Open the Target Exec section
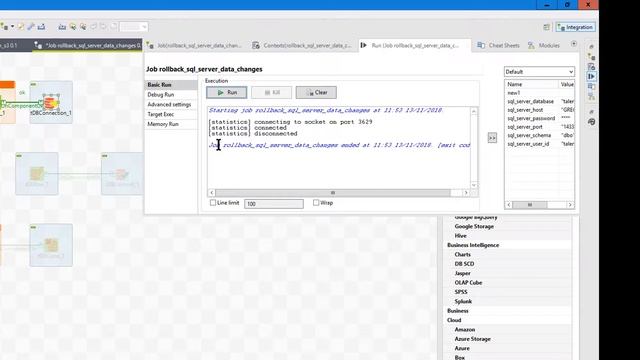This screenshot has width=640, height=360. pyautogui.click(x=171, y=114)
